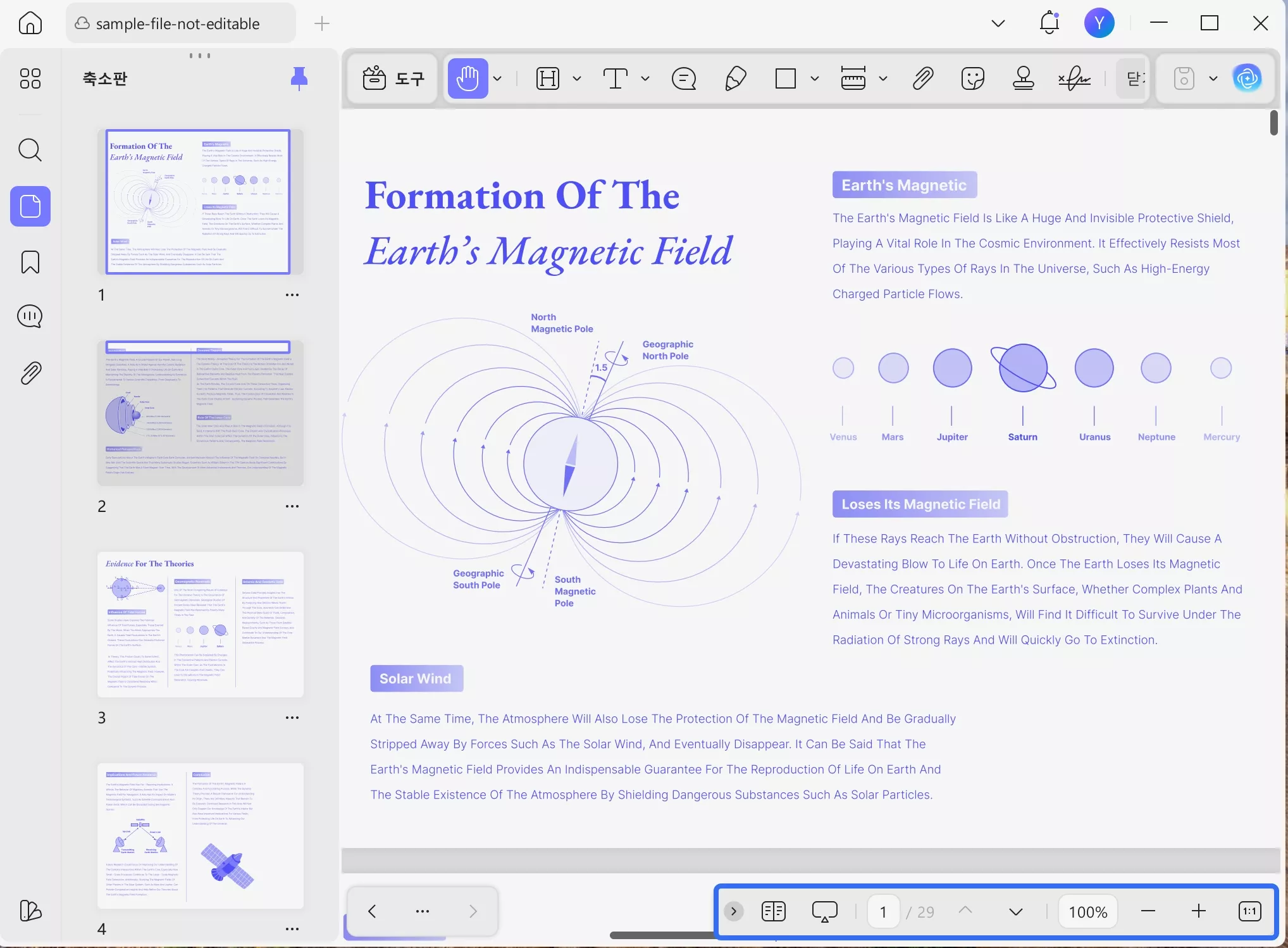Open the 도구 tools menu

(393, 78)
